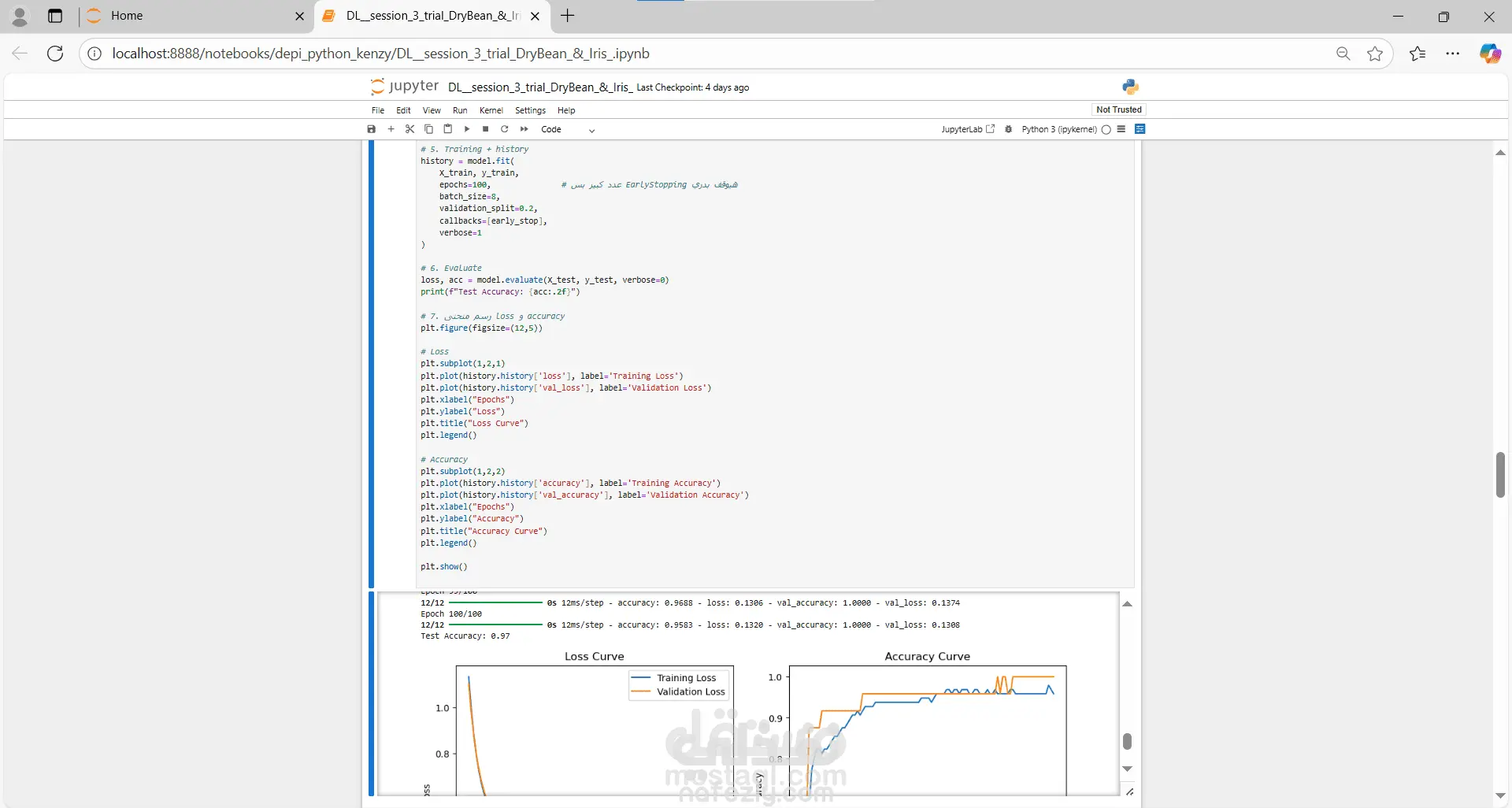Restart kernel and run all cells
The width and height of the screenshot is (1512, 808).
click(524, 129)
